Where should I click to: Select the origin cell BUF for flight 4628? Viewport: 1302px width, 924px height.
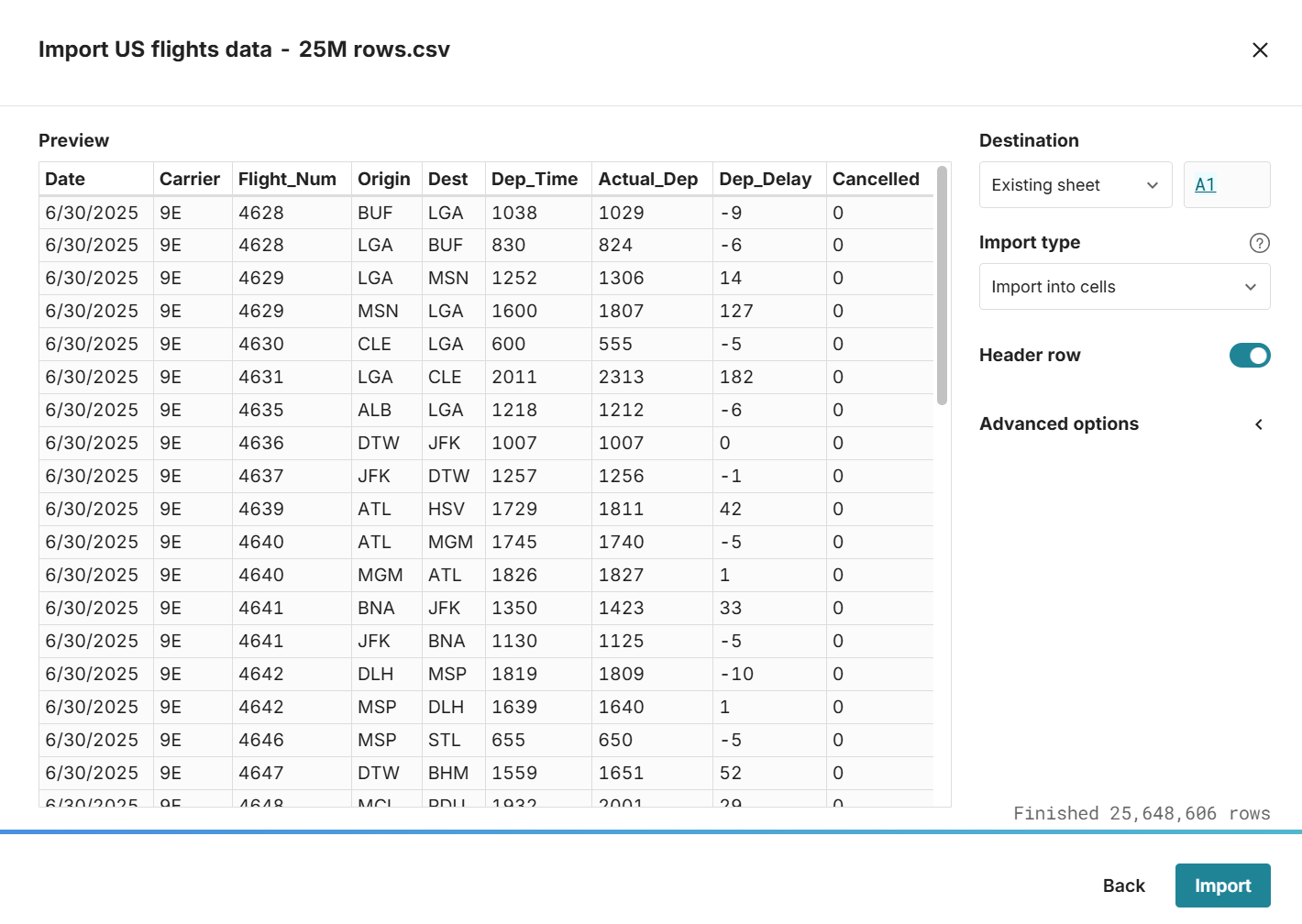(x=387, y=213)
